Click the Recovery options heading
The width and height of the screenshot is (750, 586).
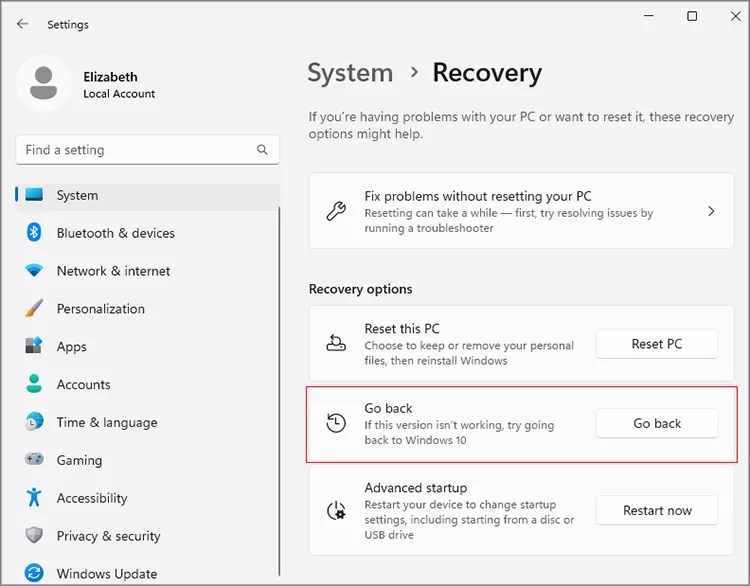click(x=361, y=289)
